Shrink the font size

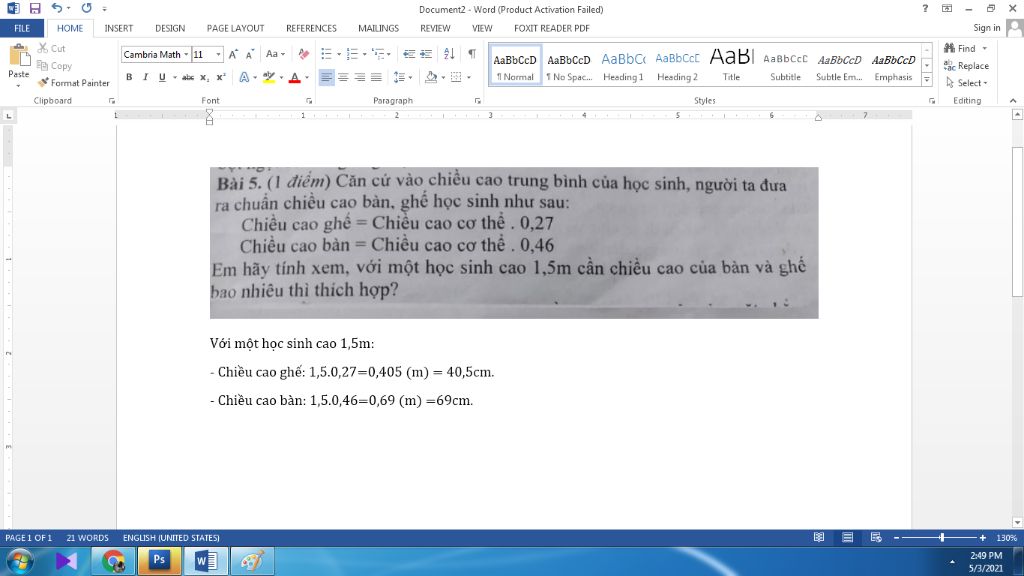[x=249, y=54]
